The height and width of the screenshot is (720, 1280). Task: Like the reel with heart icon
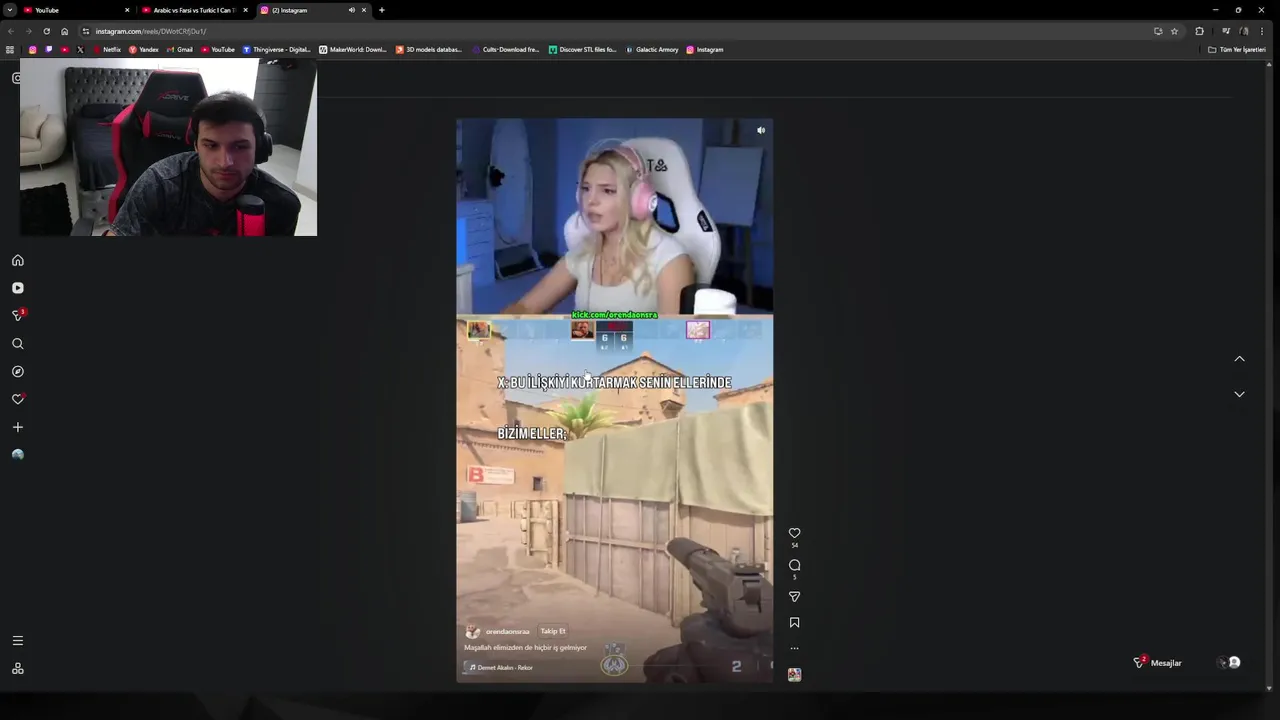click(x=794, y=533)
